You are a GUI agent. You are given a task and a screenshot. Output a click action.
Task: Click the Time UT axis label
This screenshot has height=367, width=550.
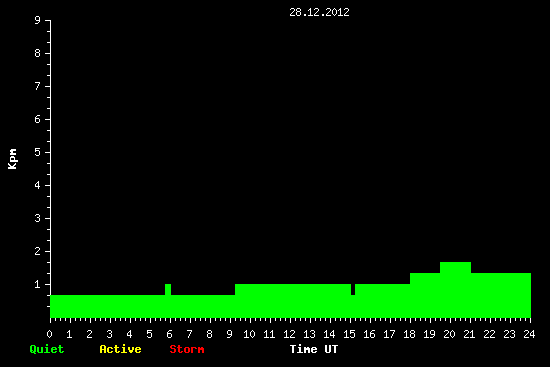click(x=314, y=349)
